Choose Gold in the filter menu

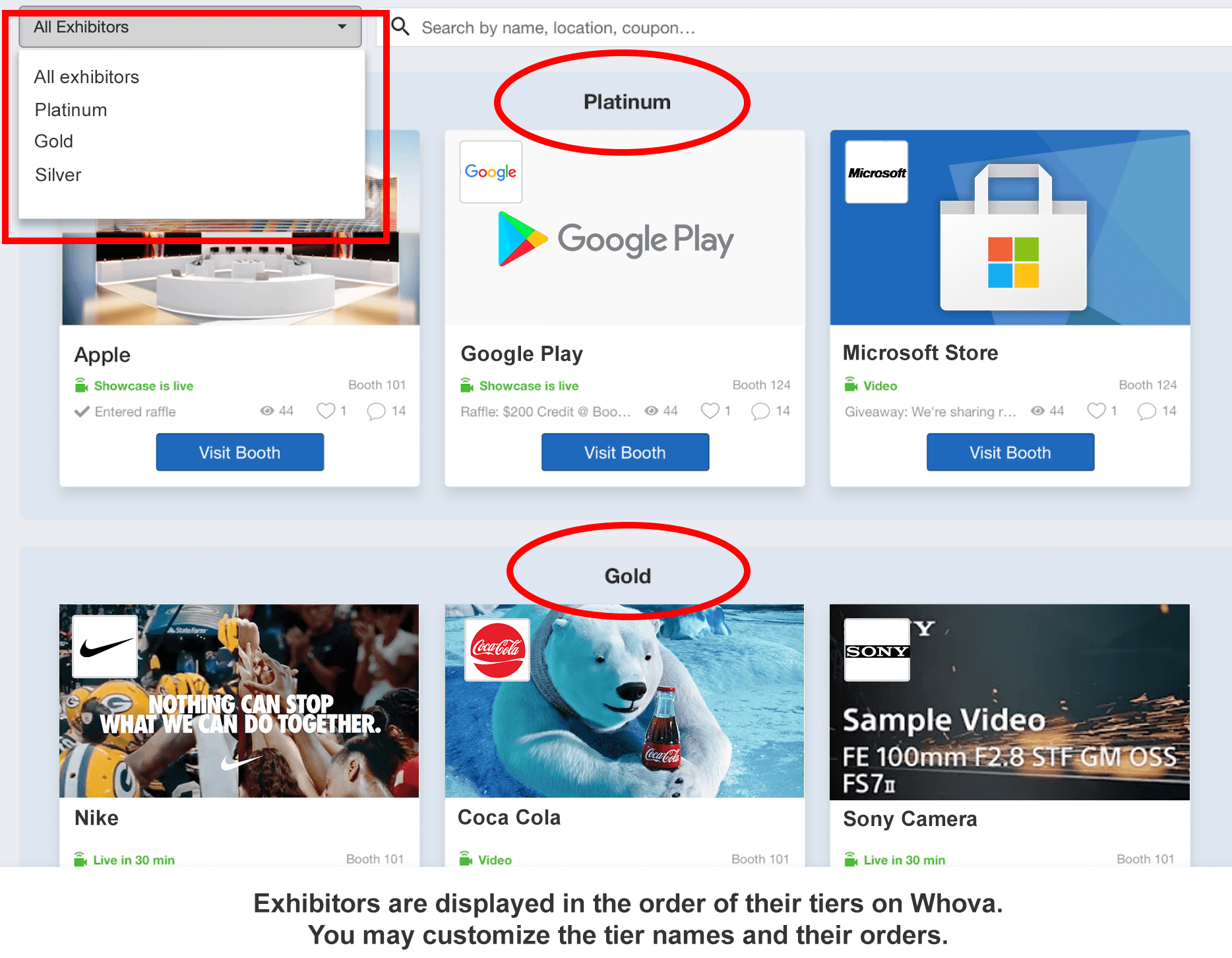click(53, 141)
